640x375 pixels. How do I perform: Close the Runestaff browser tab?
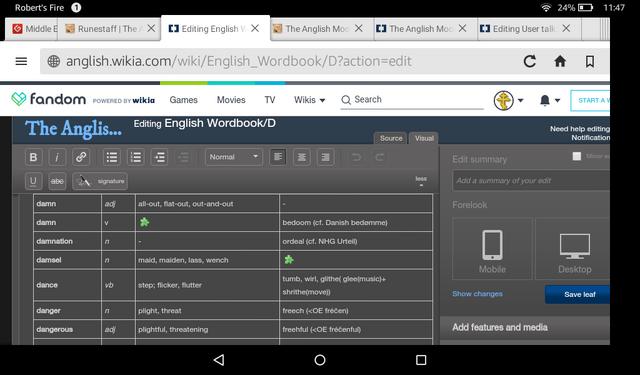(151, 28)
